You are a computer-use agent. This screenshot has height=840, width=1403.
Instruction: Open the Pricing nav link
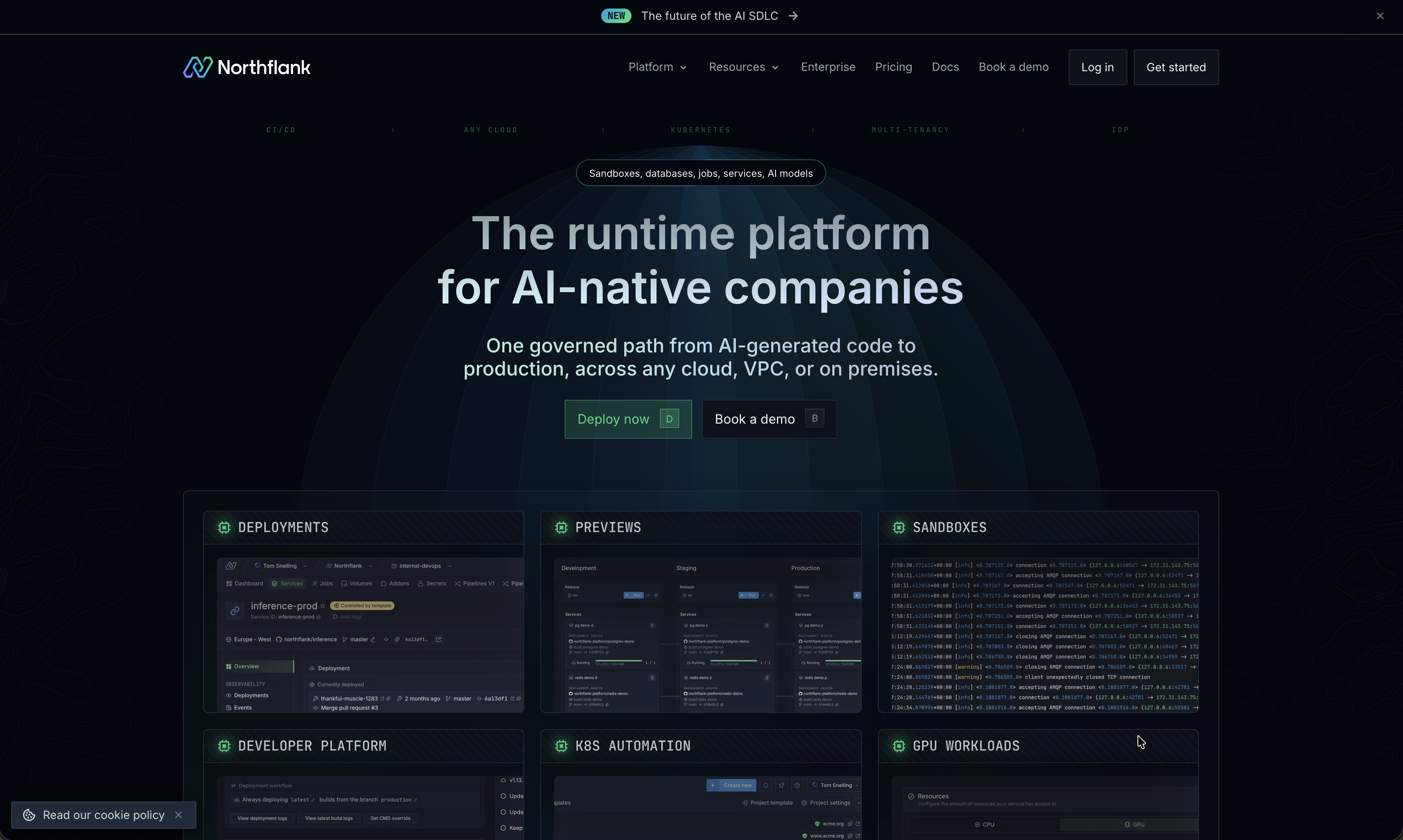point(893,67)
